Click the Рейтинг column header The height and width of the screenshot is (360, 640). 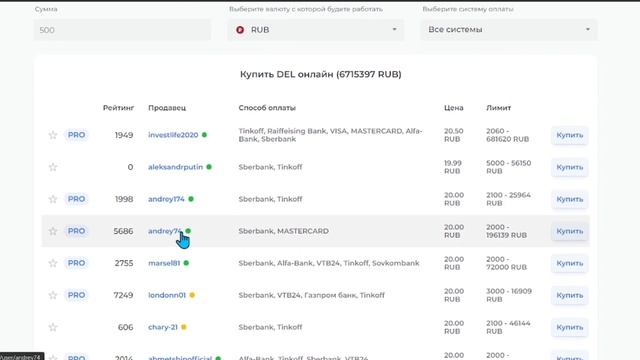pyautogui.click(x=118, y=108)
